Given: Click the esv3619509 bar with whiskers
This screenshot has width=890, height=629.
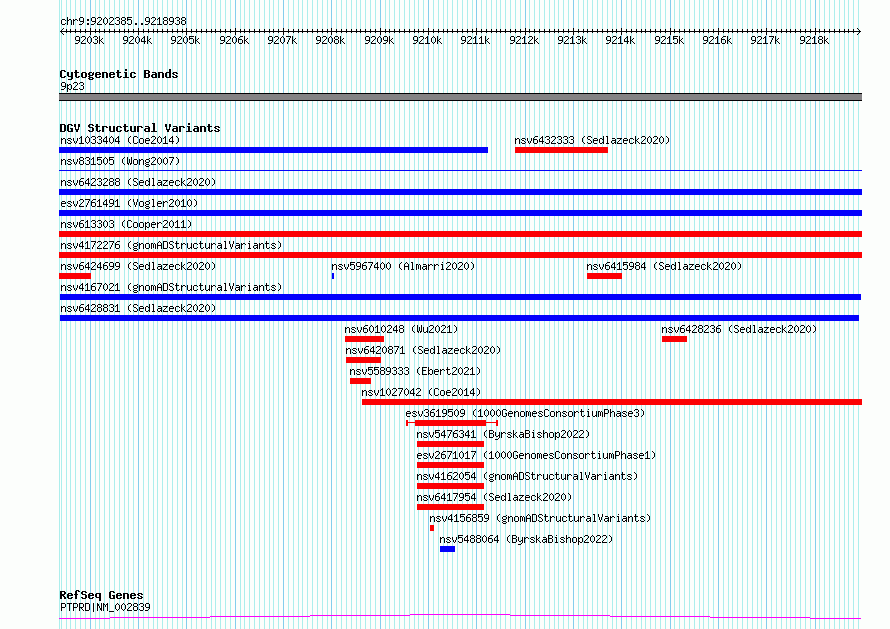Looking at the screenshot, I should tap(452, 423).
